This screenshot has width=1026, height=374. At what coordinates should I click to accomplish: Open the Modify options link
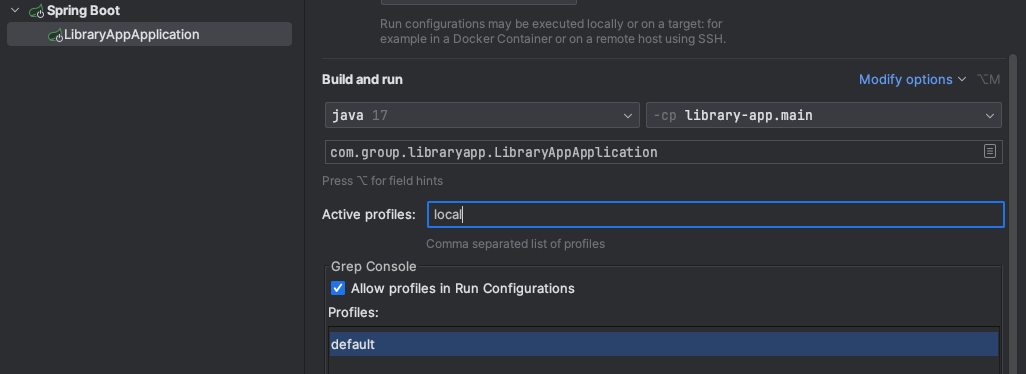906,80
